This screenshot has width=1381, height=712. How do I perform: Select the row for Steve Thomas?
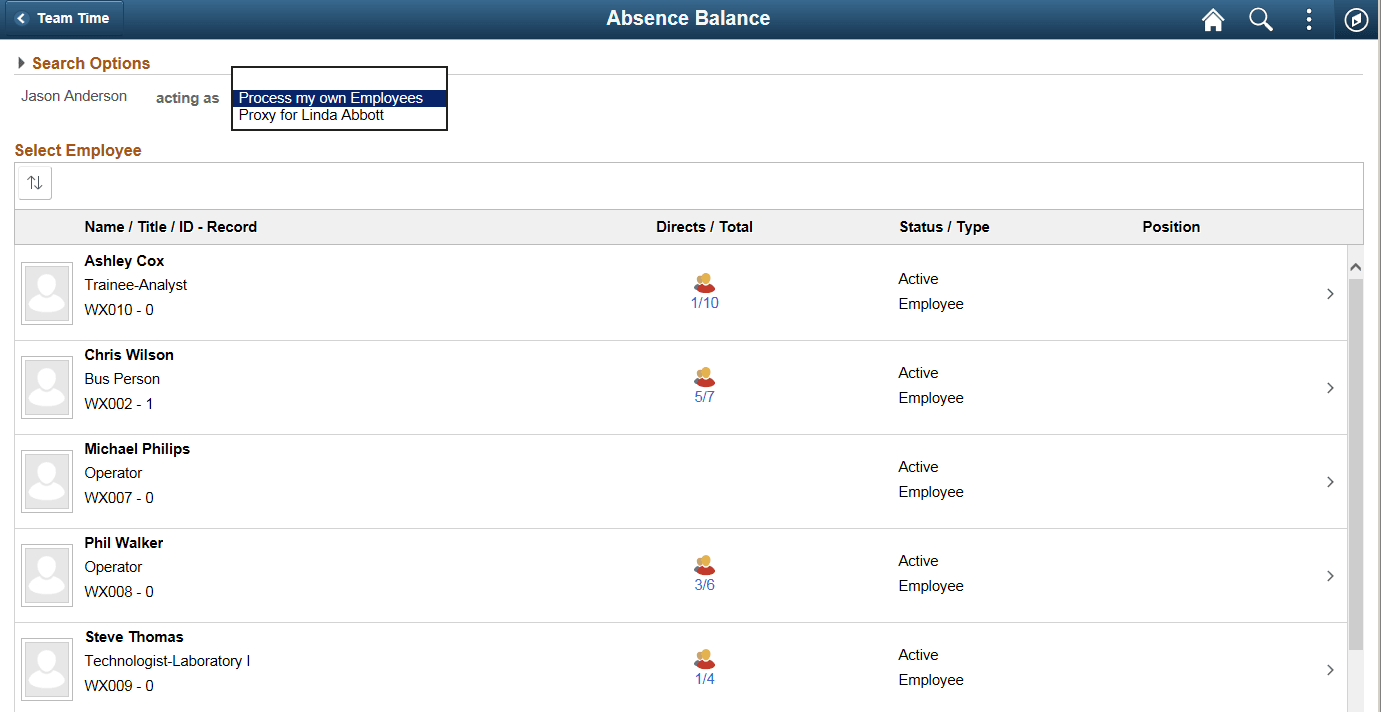[600, 660]
